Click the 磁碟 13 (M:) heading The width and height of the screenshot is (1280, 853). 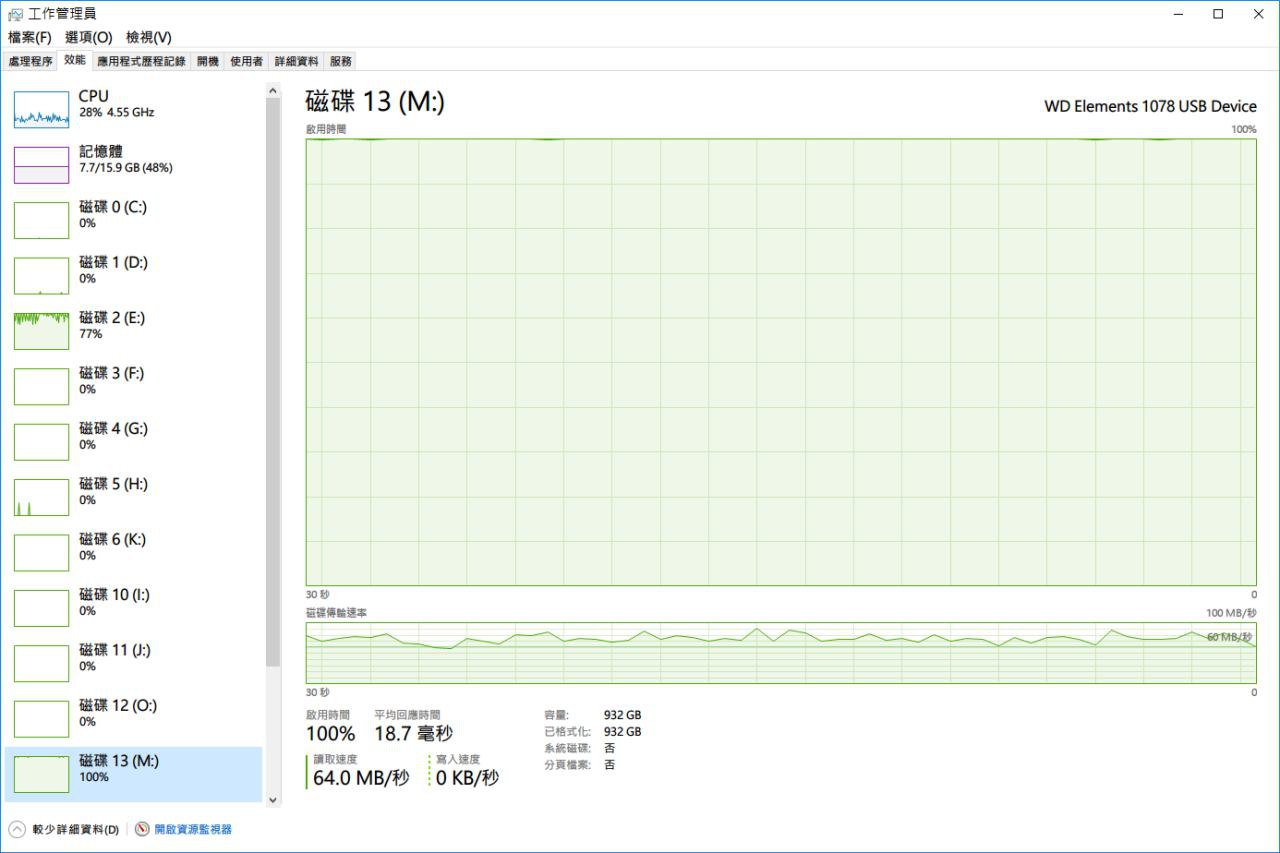[x=375, y=102]
